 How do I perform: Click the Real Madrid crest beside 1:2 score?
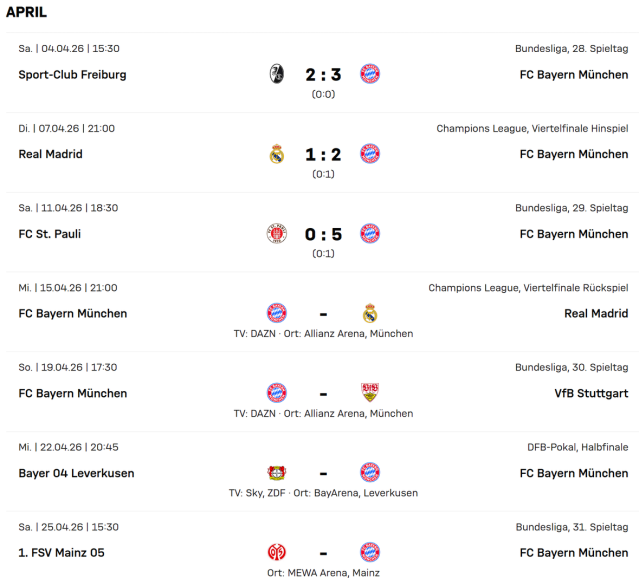277,154
